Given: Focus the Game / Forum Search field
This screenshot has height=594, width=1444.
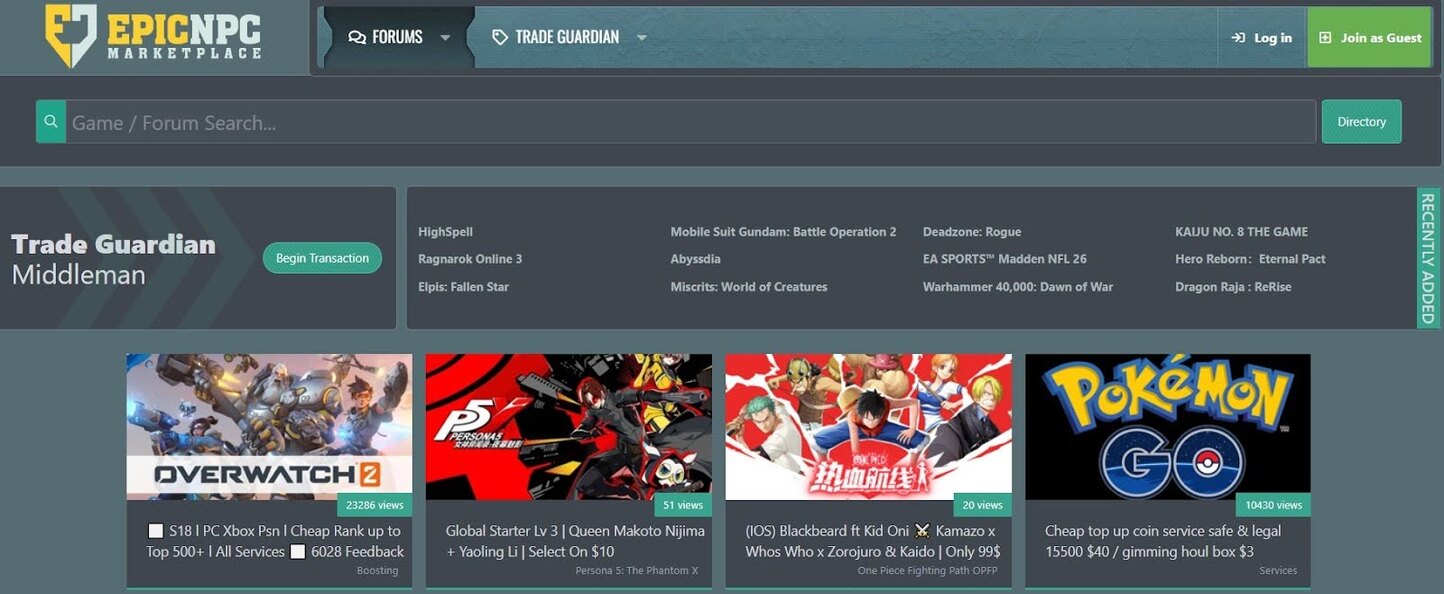Looking at the screenshot, I should pos(690,122).
